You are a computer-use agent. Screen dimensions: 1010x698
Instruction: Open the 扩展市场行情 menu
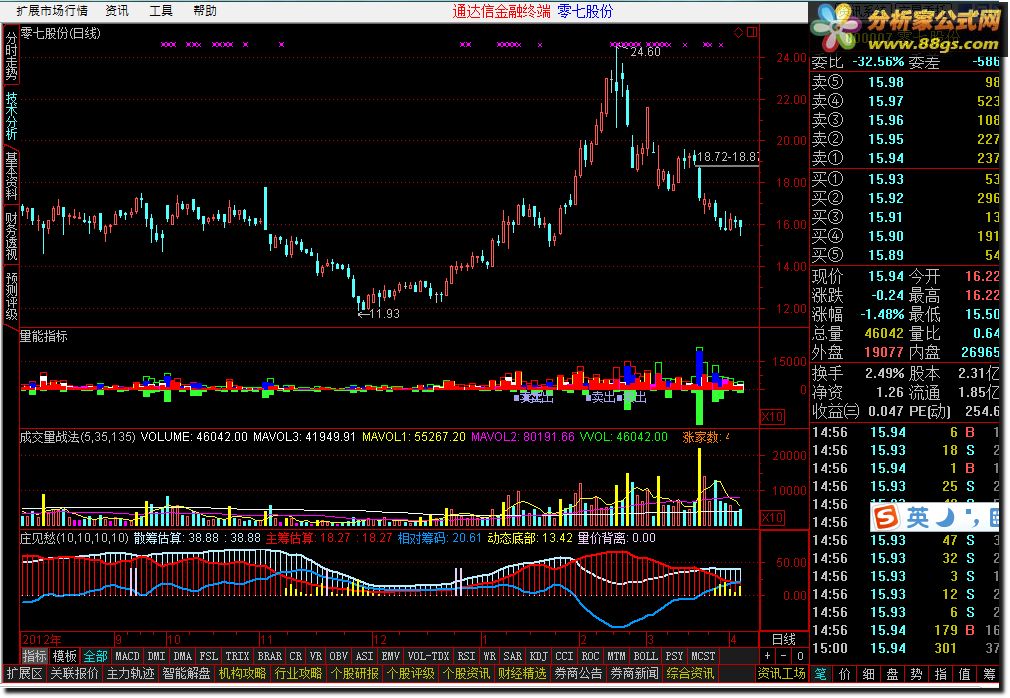pos(52,10)
